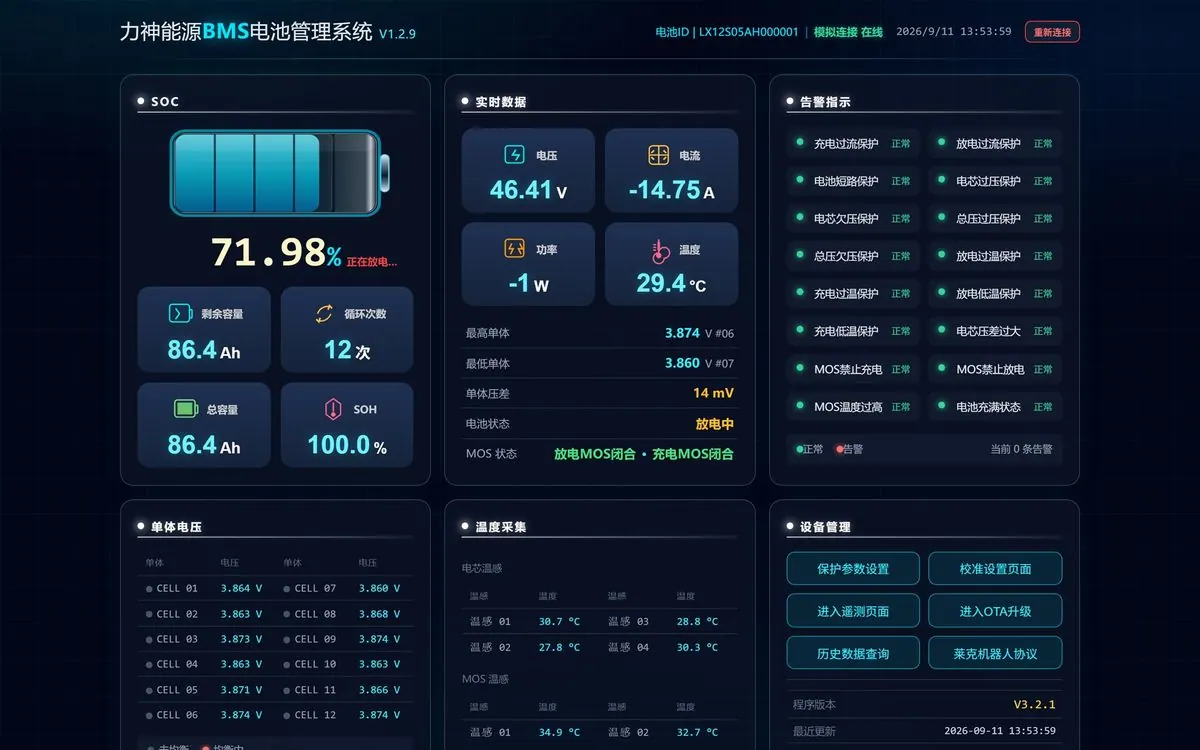Click the MOS禁止放电 status indicator dot
Viewport: 1200px width, 750px height.
[x=941, y=368]
